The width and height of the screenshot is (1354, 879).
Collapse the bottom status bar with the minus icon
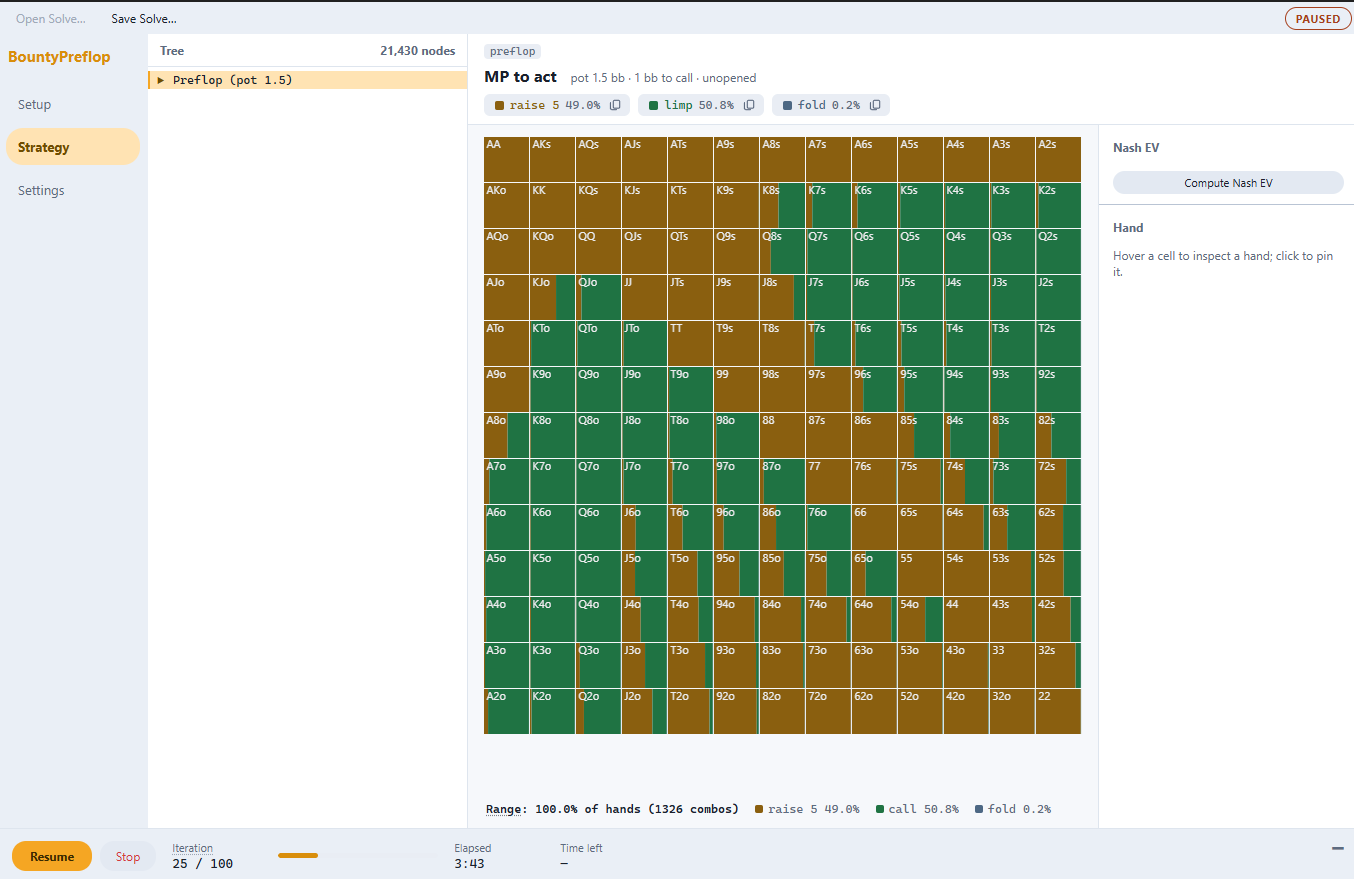click(x=1338, y=848)
